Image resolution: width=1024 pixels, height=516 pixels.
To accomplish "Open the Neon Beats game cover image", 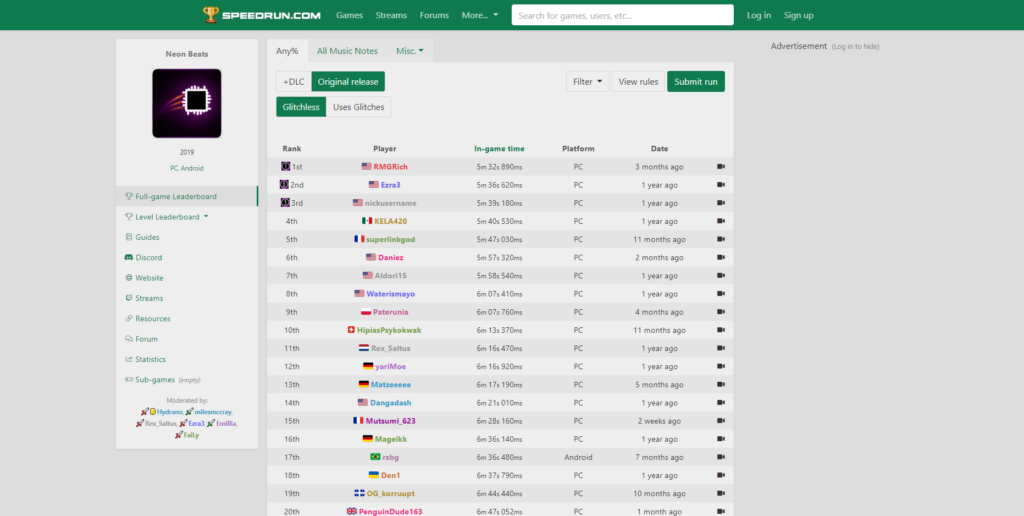I will point(187,103).
